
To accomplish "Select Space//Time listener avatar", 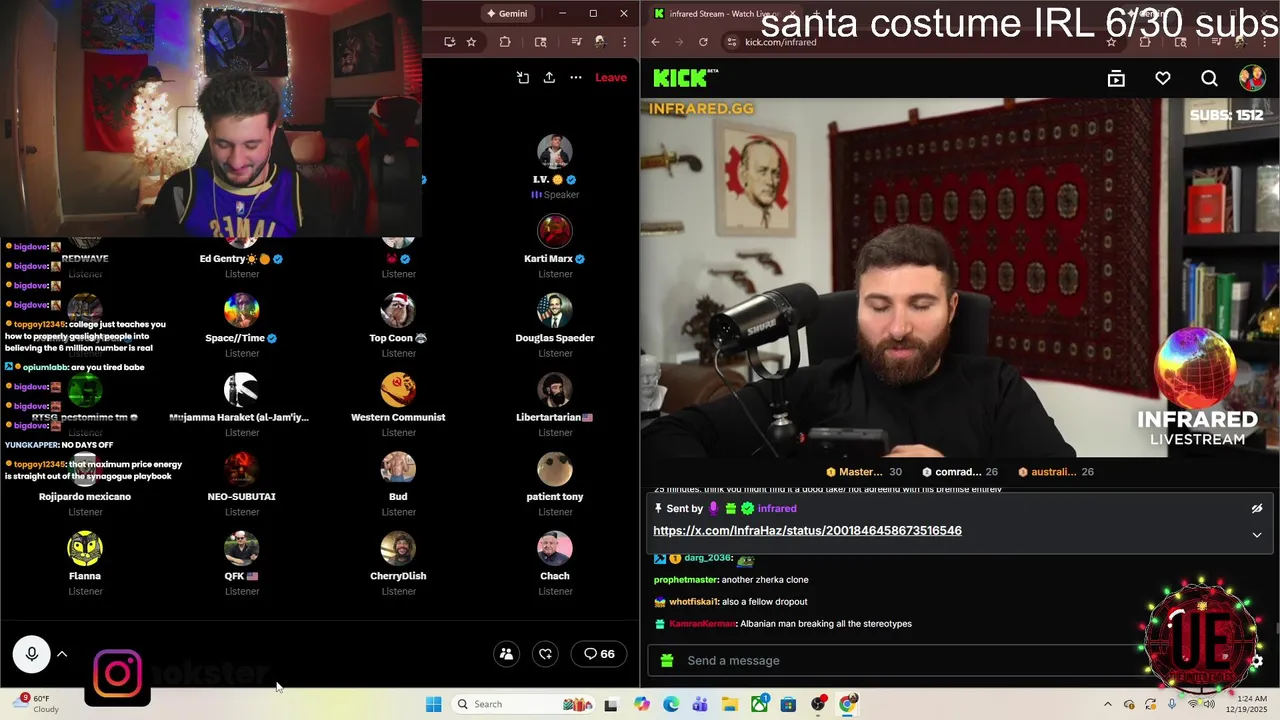I will [241, 311].
